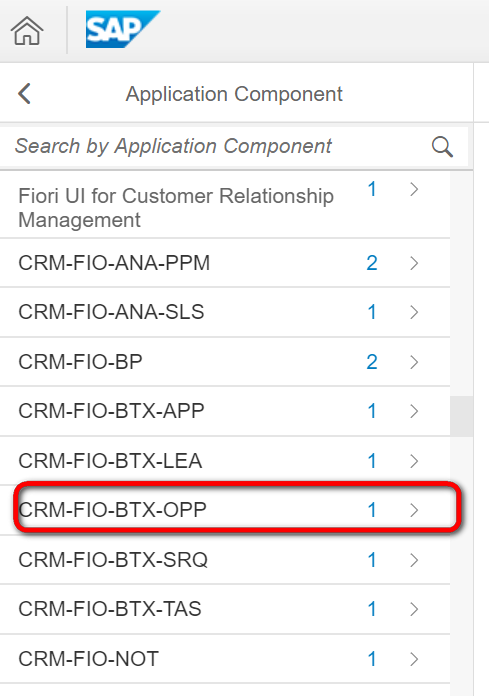The image size is (489, 696).
Task: Click the Home icon in header
Action: [x=27, y=31]
